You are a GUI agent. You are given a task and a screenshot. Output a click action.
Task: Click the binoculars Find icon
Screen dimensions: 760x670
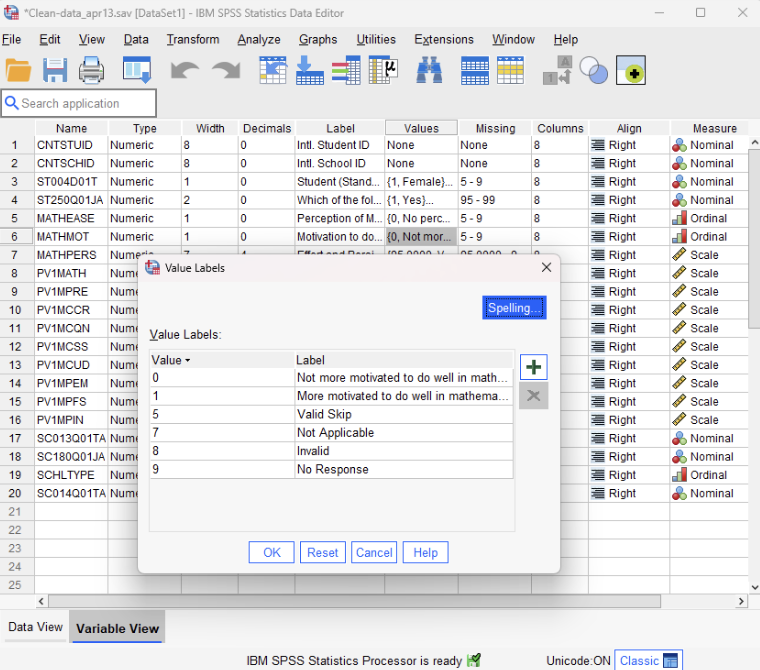coord(429,70)
